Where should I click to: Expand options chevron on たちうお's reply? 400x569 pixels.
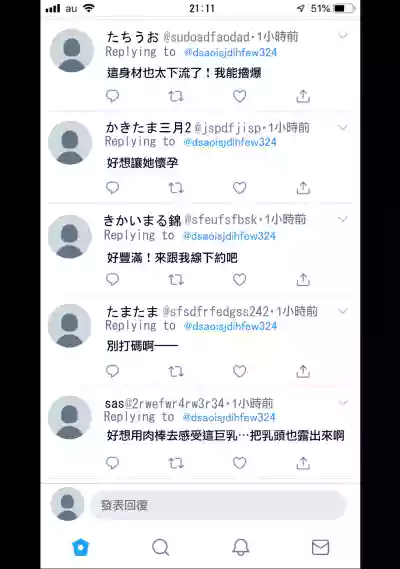(x=343, y=35)
